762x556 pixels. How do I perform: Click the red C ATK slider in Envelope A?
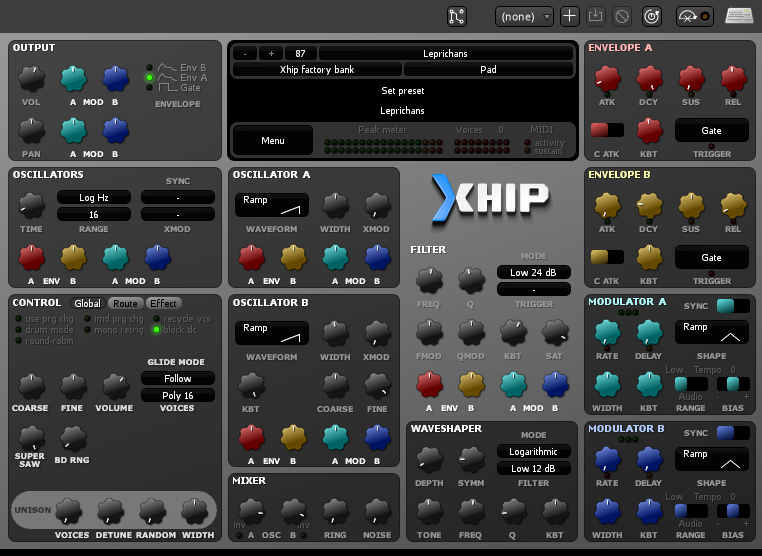pyautogui.click(x=606, y=130)
